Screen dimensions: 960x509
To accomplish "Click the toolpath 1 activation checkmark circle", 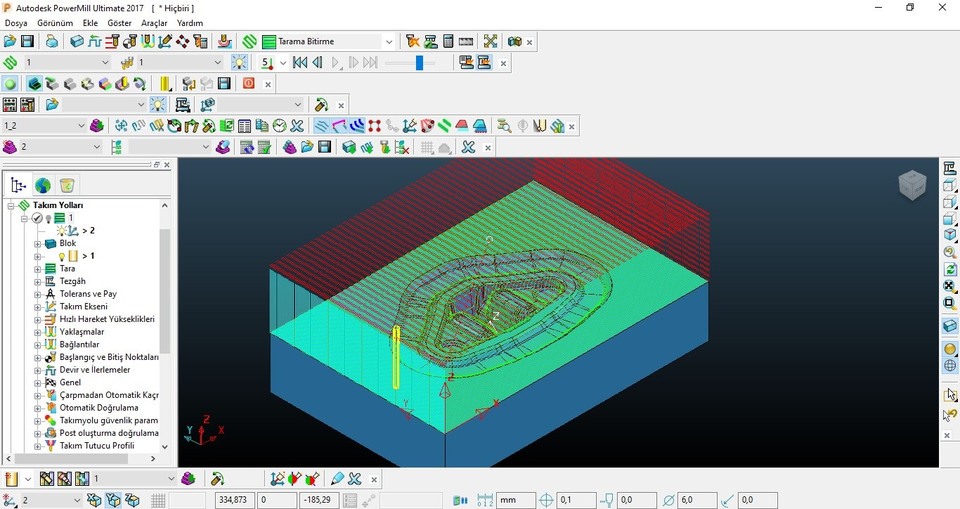I will [37, 218].
